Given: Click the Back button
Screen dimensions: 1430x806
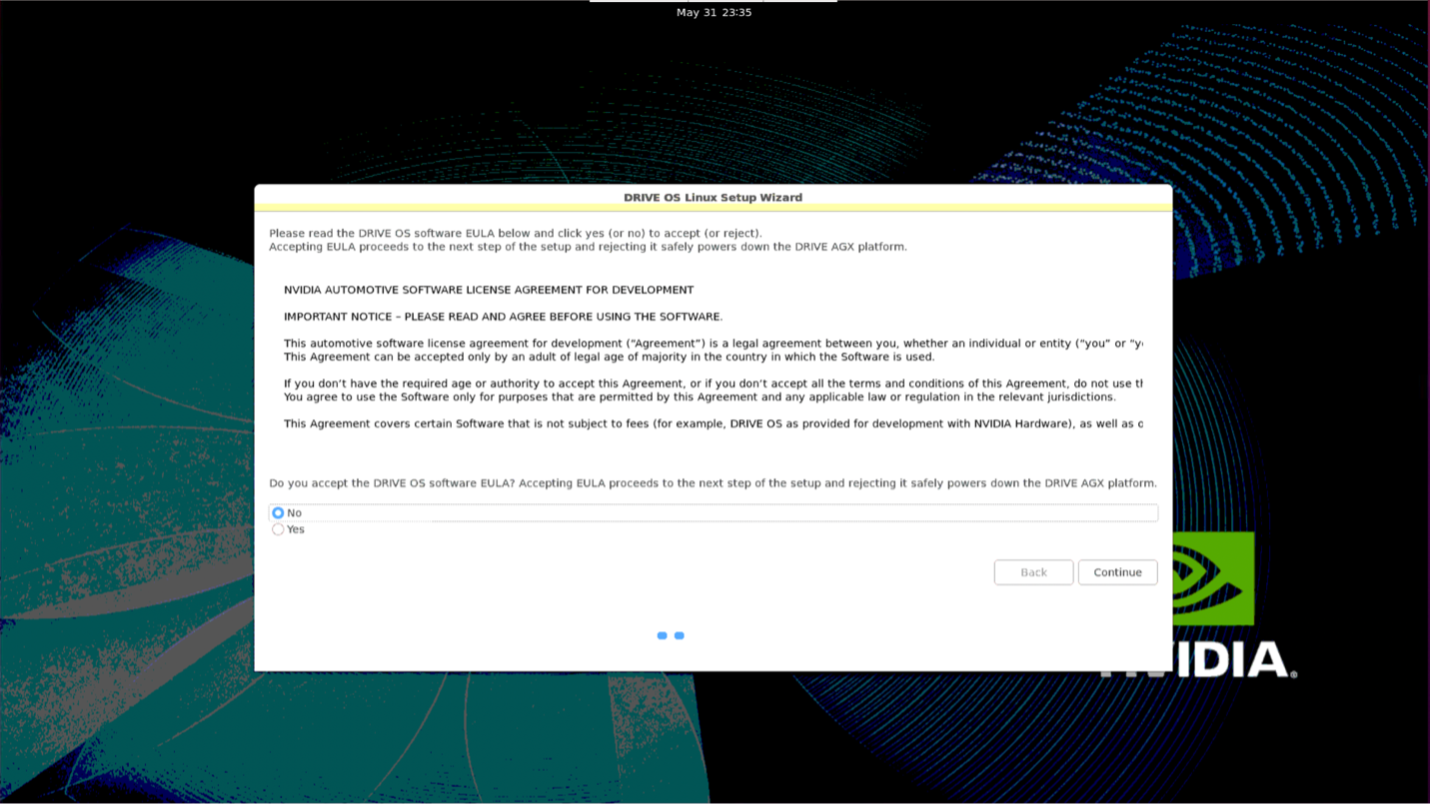Looking at the screenshot, I should coord(1033,573).
